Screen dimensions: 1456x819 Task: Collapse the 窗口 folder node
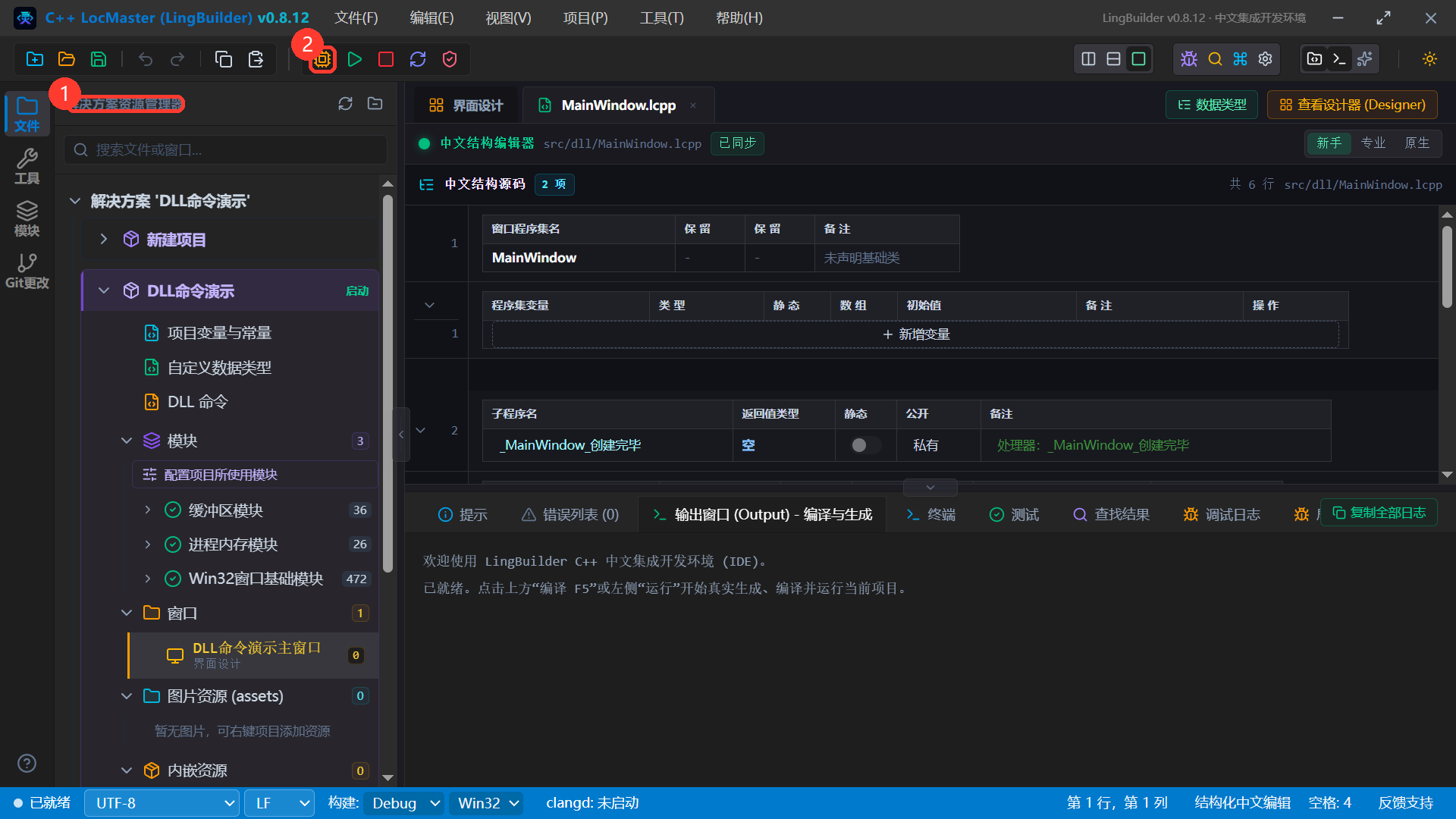[127, 613]
